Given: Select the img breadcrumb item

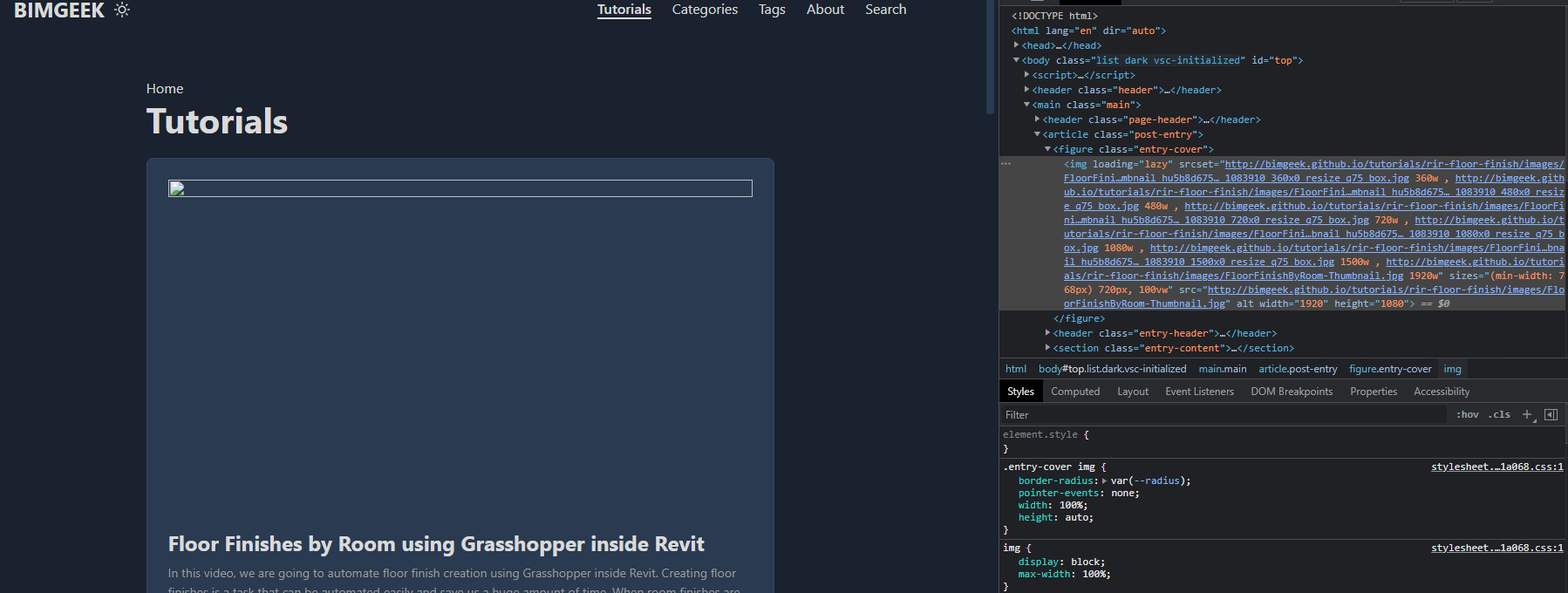Looking at the screenshot, I should tap(1452, 369).
